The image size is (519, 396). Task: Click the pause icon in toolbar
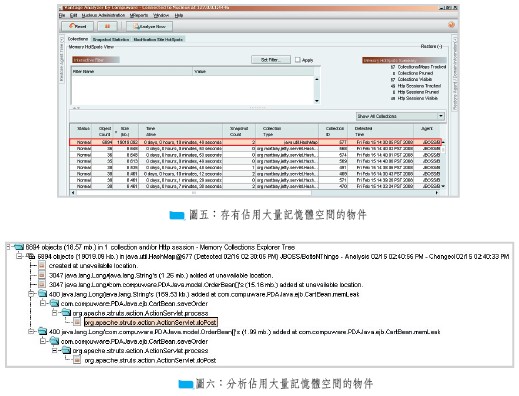(107, 26)
